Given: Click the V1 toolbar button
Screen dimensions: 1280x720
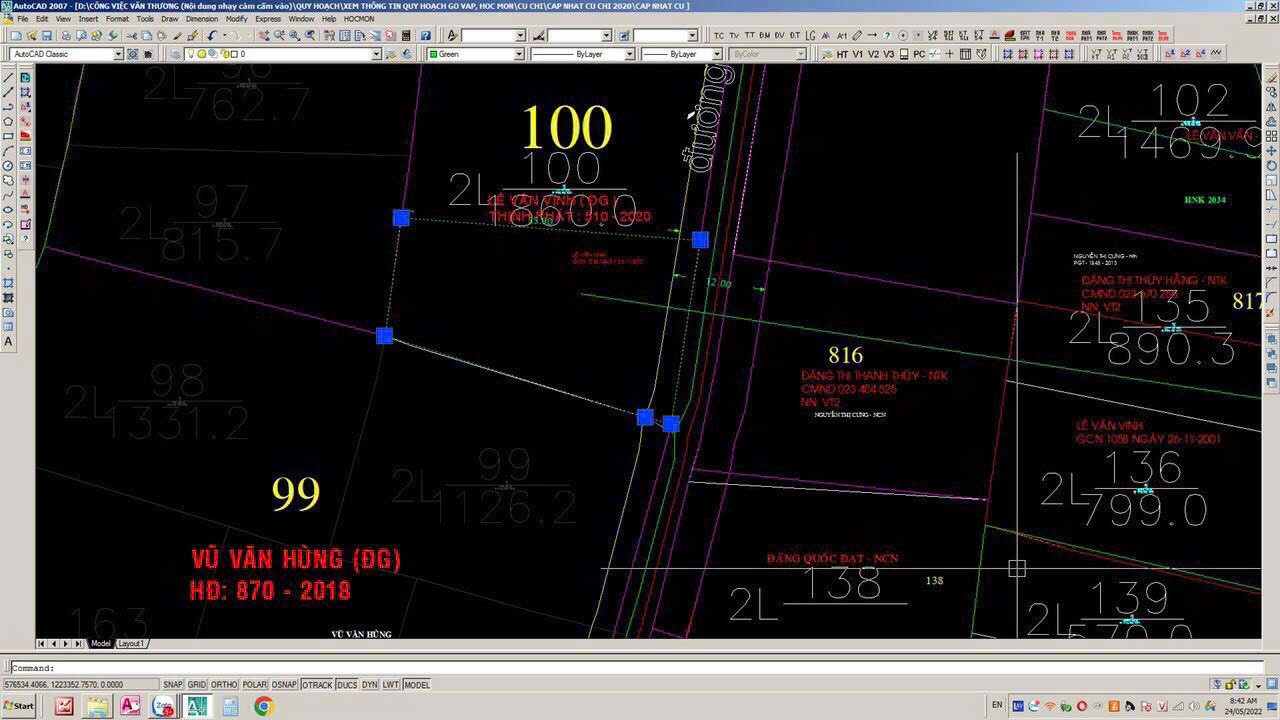Looking at the screenshot, I should click(x=858, y=54).
